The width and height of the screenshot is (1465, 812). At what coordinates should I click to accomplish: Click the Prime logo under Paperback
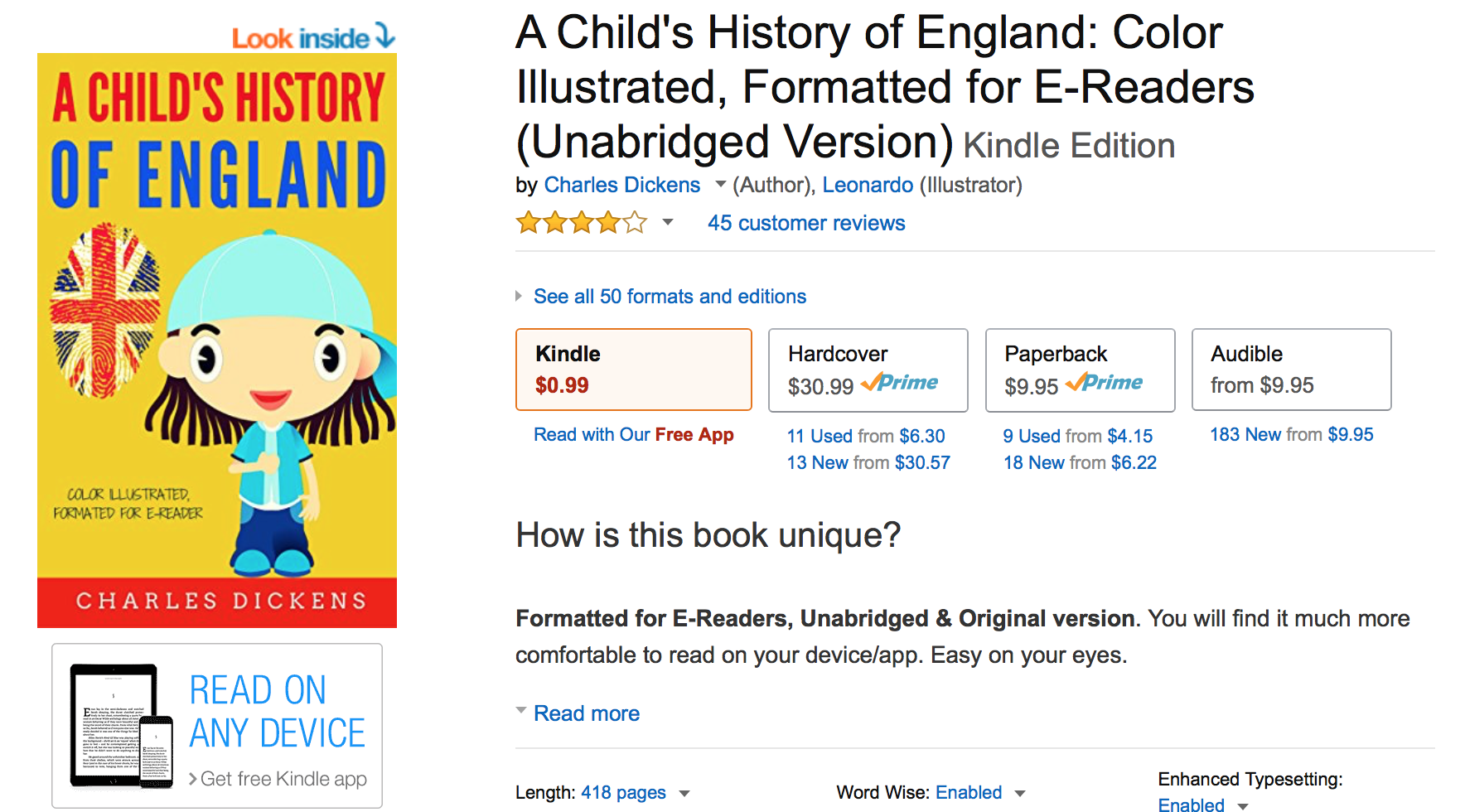point(1105,383)
